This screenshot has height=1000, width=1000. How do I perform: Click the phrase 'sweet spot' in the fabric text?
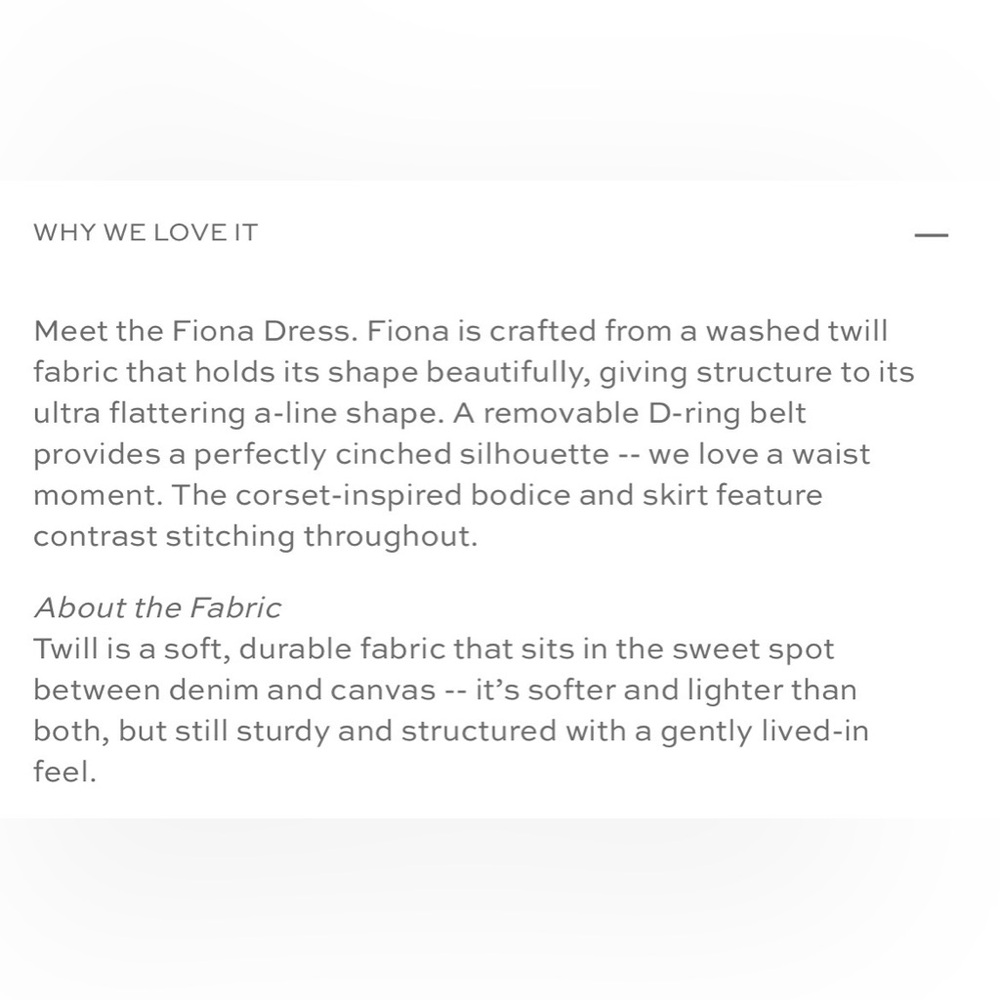753,649
